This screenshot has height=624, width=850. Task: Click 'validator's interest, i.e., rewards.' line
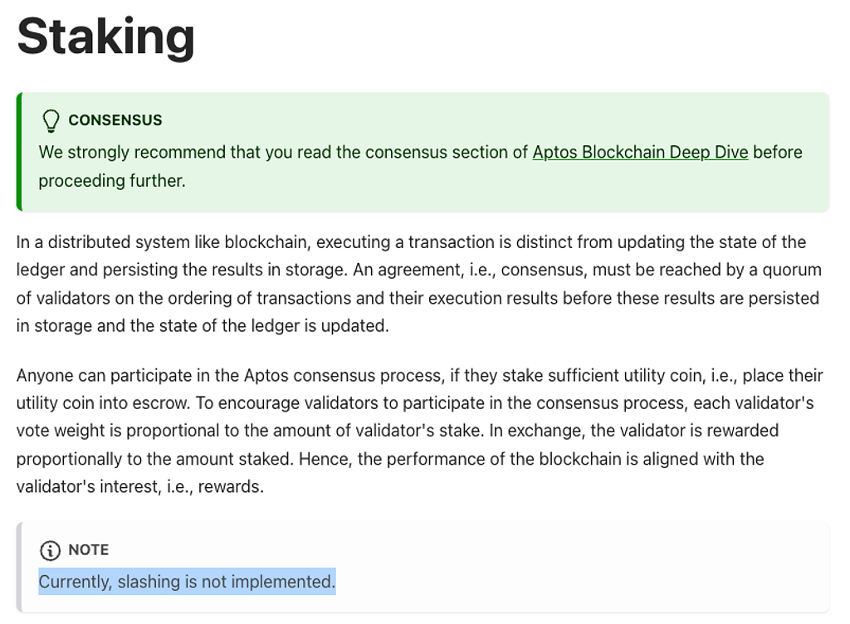click(140, 487)
